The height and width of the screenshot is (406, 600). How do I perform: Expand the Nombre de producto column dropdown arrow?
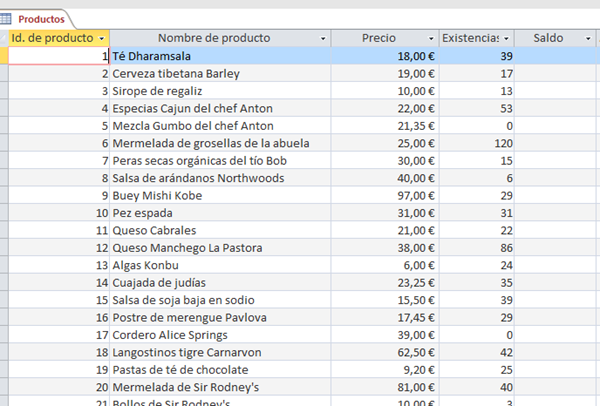323,38
